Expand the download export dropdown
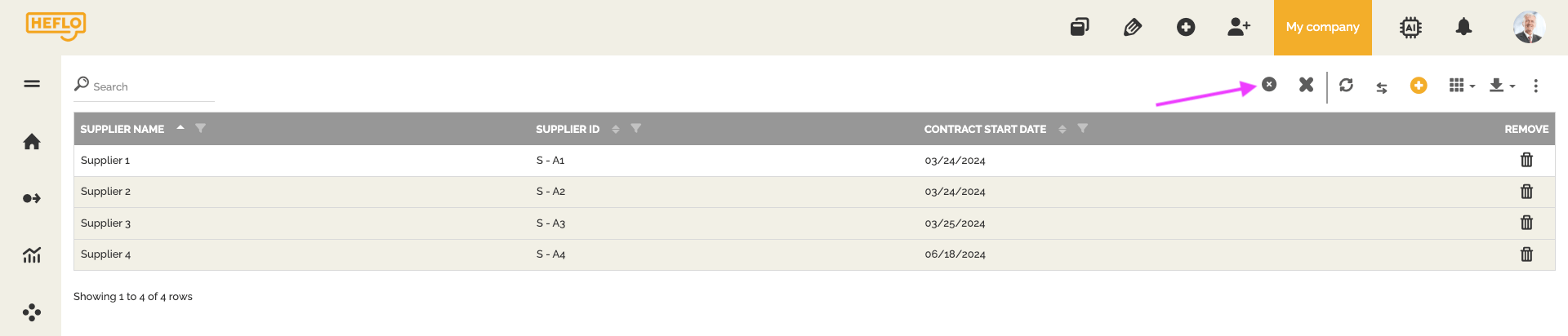The image size is (1568, 336). click(1501, 86)
